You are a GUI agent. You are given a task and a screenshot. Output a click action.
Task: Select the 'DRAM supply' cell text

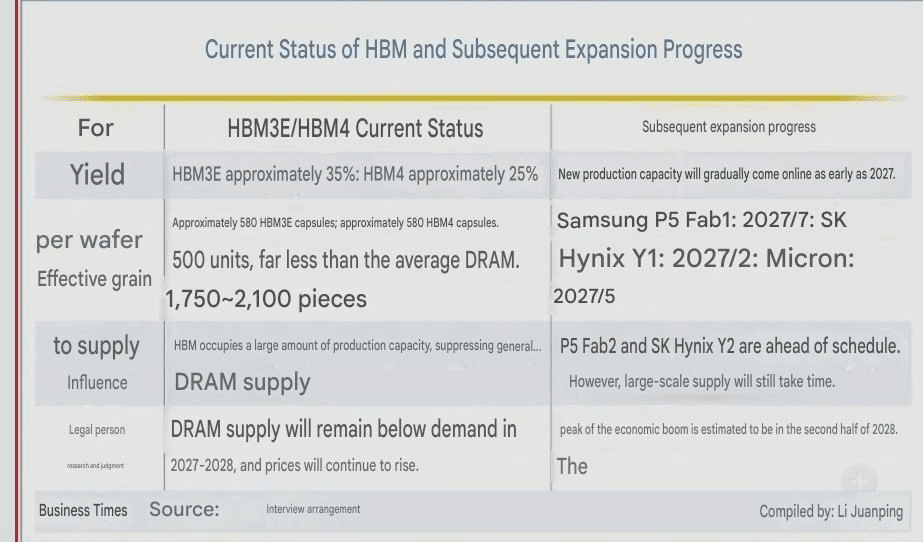[243, 382]
